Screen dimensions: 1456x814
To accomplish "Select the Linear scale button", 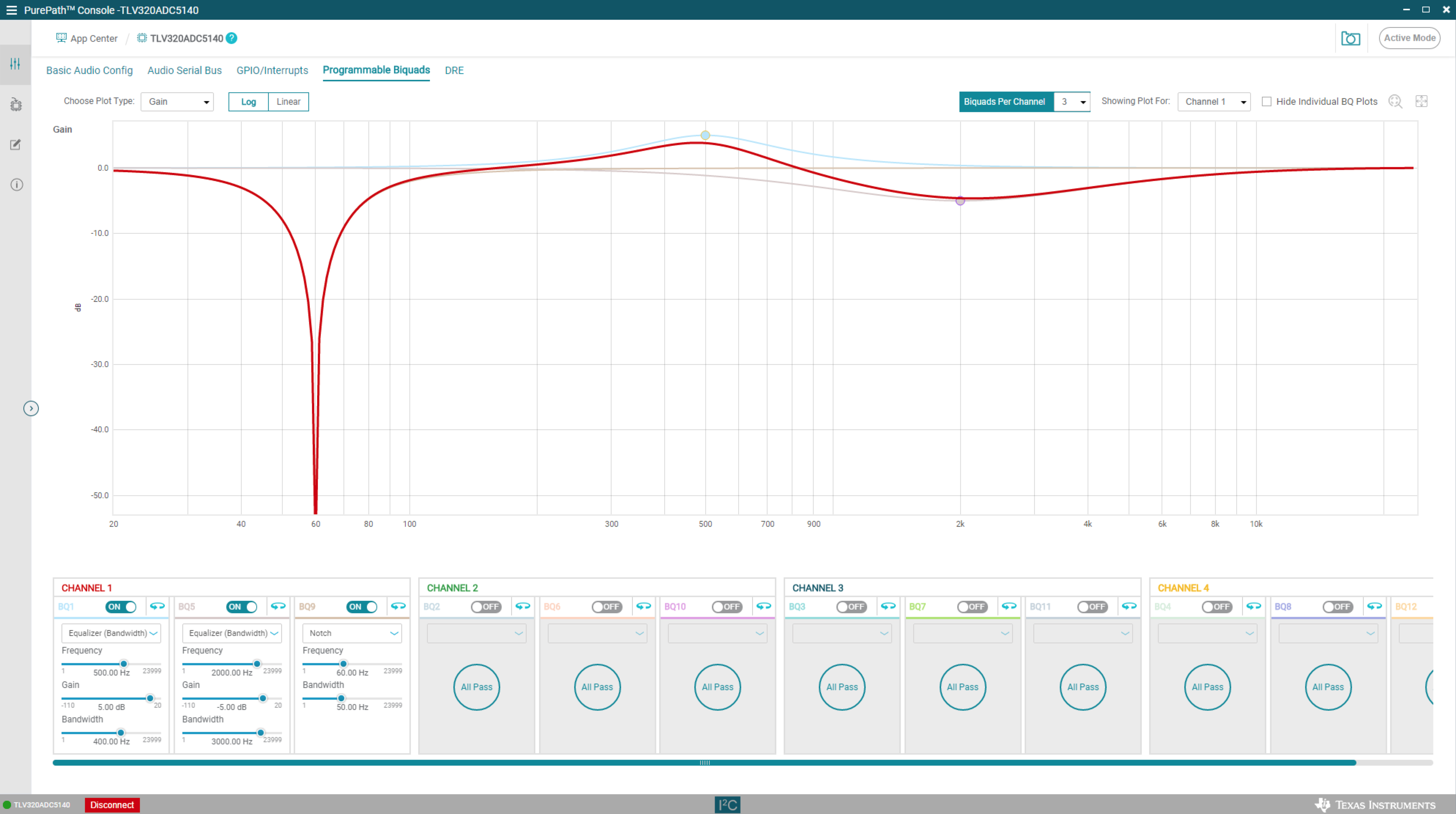I will pos(288,102).
